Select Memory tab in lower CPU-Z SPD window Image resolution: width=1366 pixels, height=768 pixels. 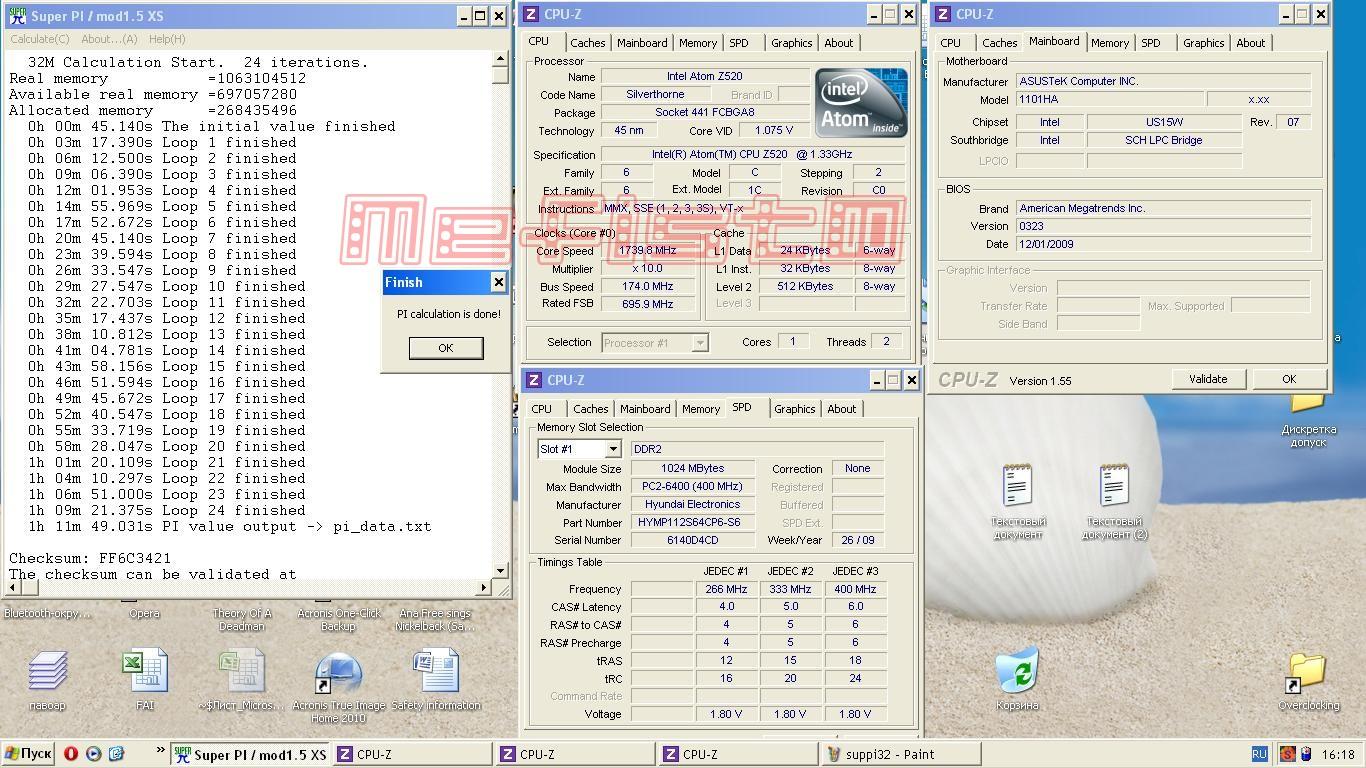(701, 409)
